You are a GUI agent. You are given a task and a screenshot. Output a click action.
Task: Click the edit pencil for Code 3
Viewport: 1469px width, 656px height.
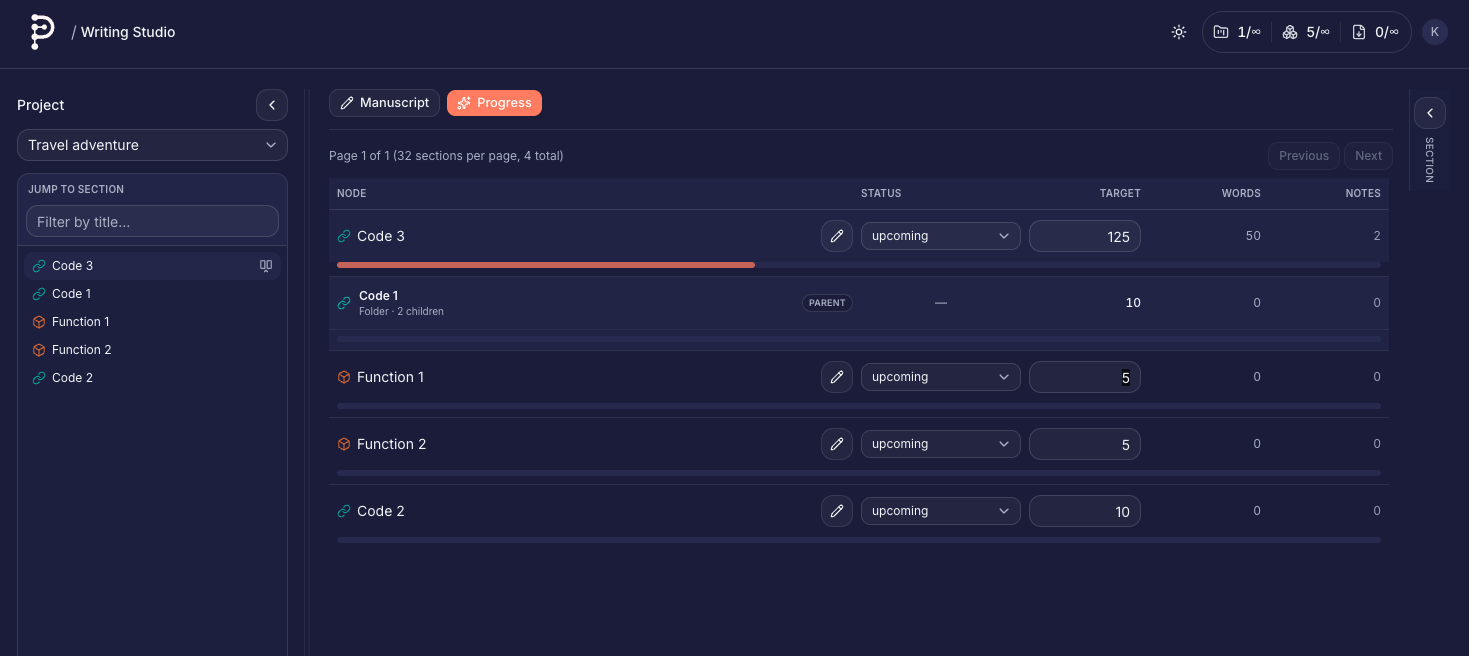click(837, 236)
